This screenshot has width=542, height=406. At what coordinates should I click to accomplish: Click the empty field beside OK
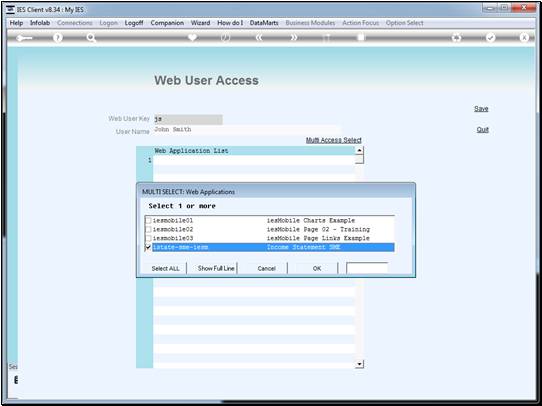(367, 268)
